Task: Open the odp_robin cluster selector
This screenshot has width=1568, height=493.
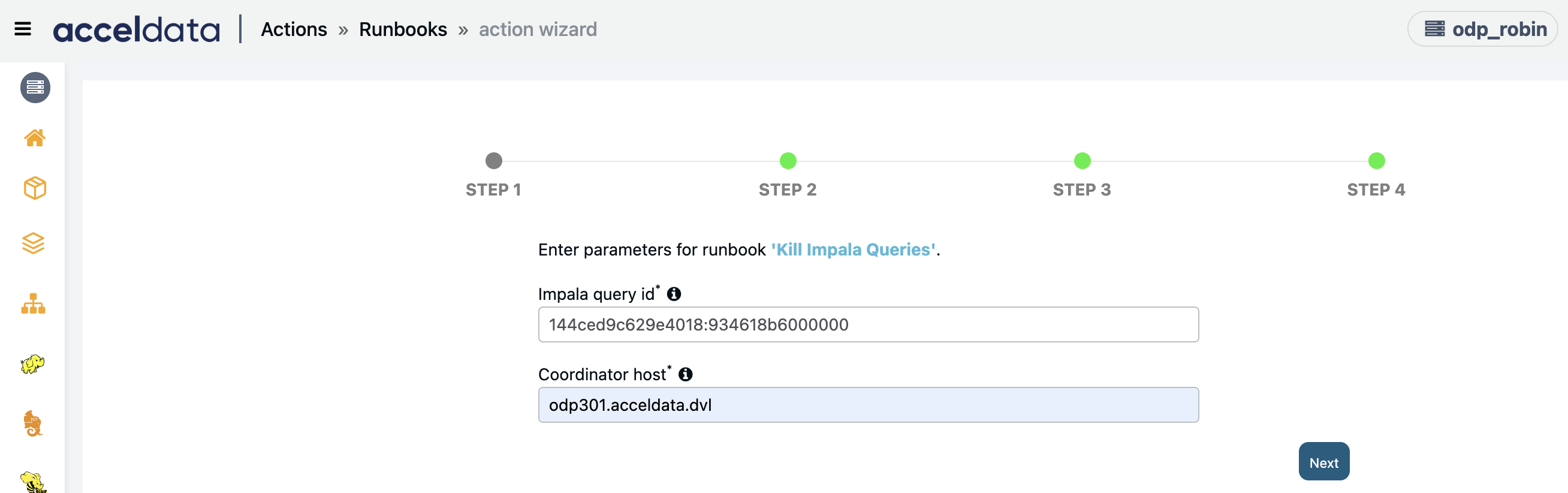Action: click(x=1483, y=29)
